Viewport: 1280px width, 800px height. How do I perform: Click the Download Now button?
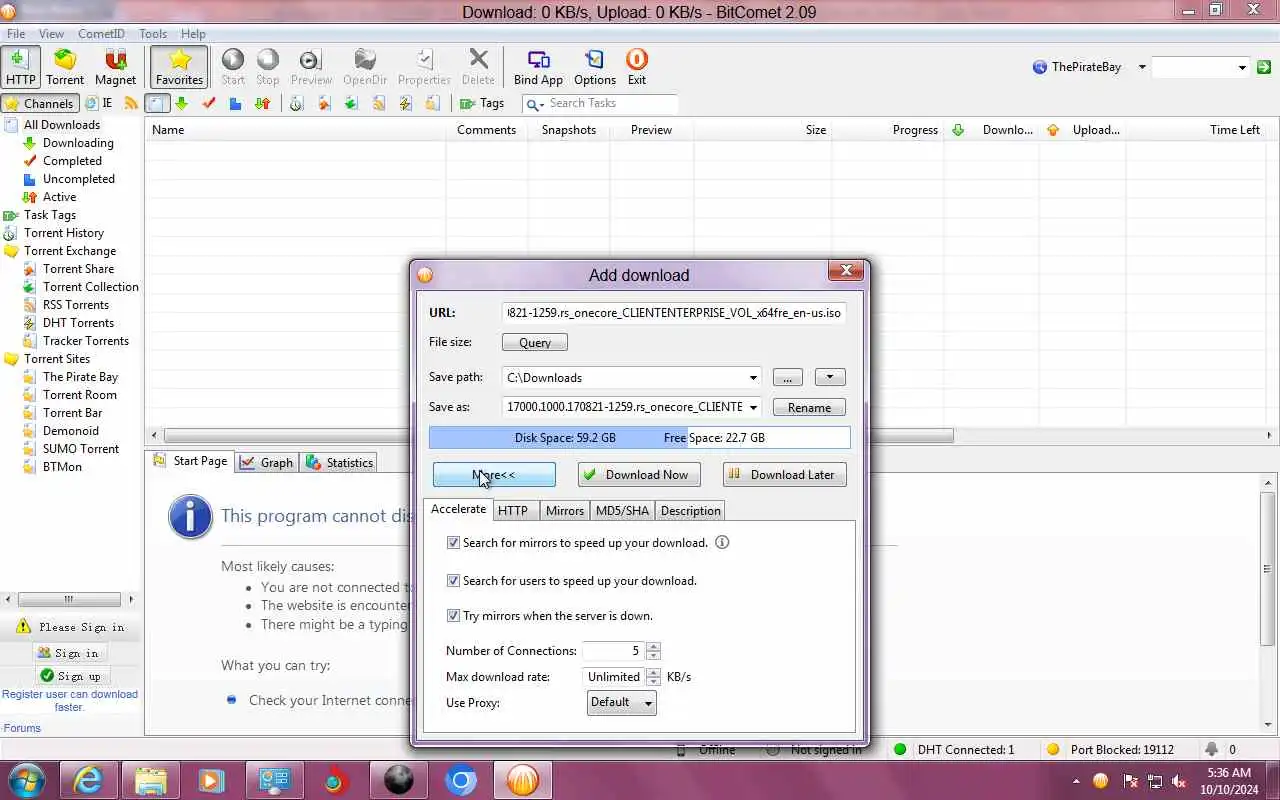click(x=639, y=474)
